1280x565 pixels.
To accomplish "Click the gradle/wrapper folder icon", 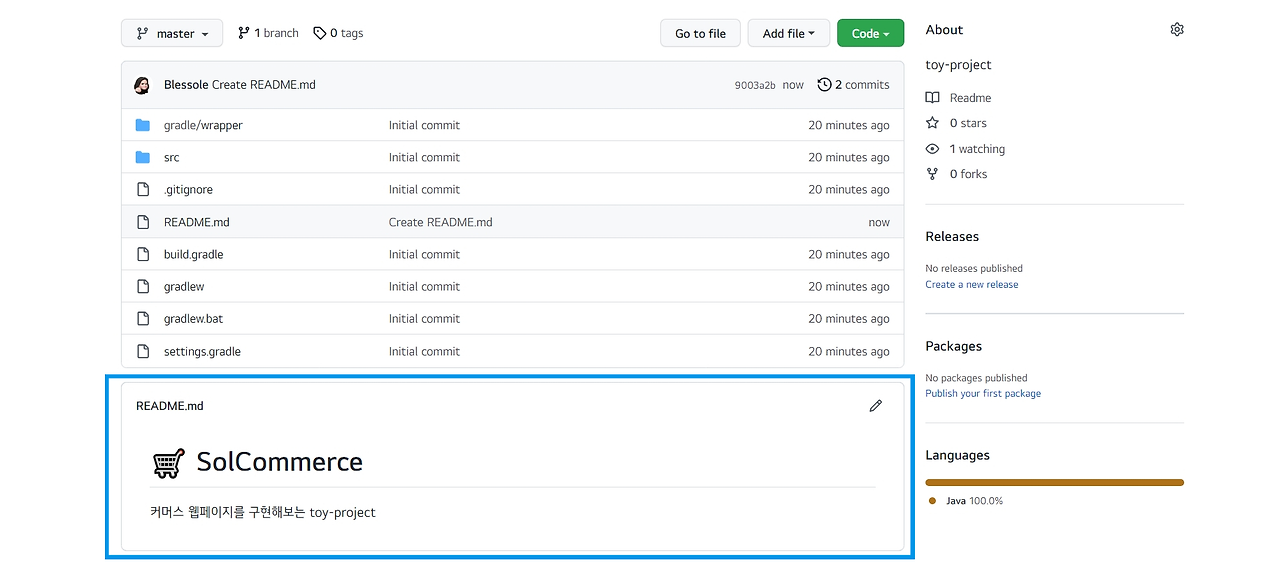I will (x=143, y=125).
